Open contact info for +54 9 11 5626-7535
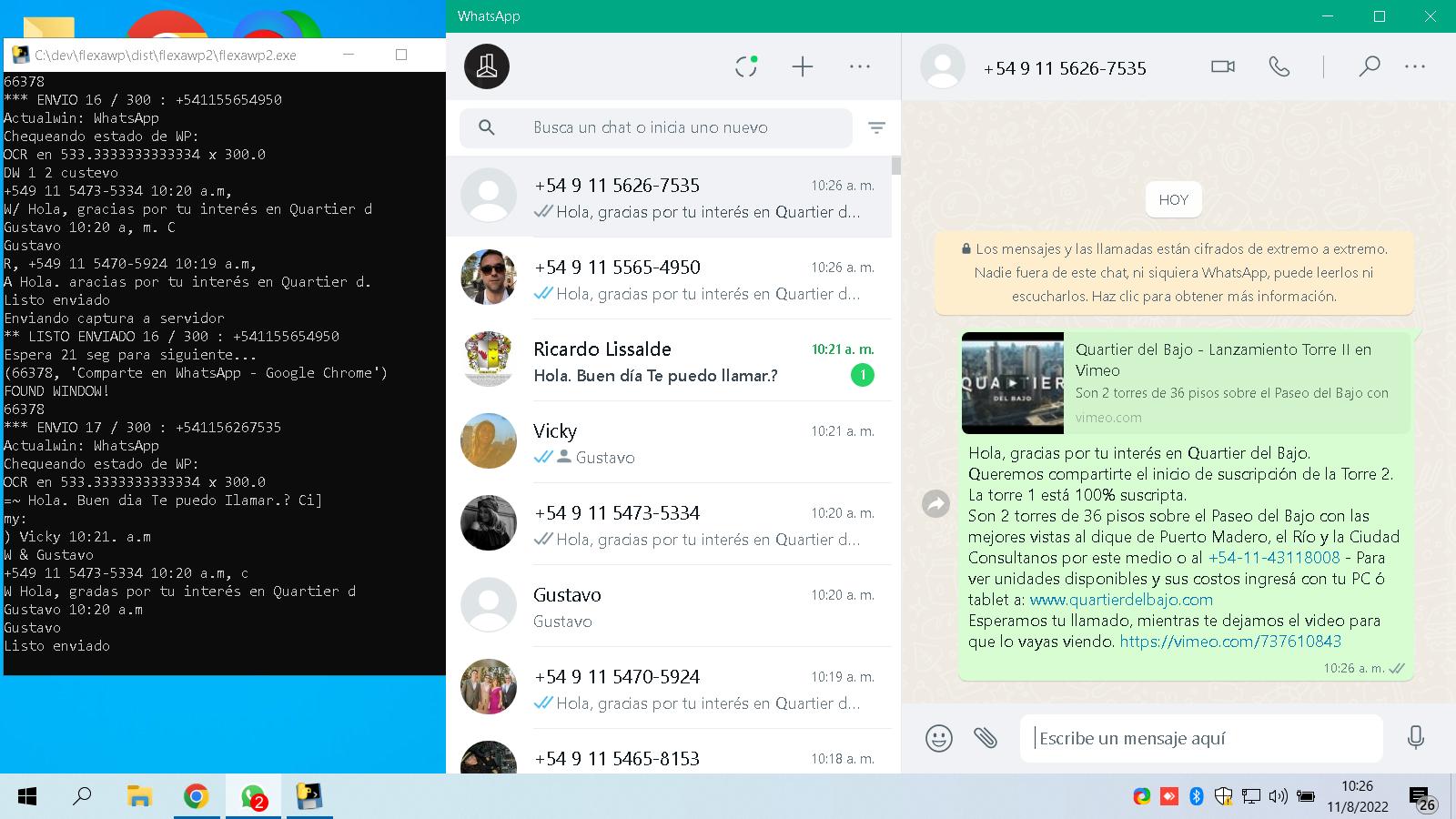Viewport: 1456px width, 819px height. (x=1065, y=68)
